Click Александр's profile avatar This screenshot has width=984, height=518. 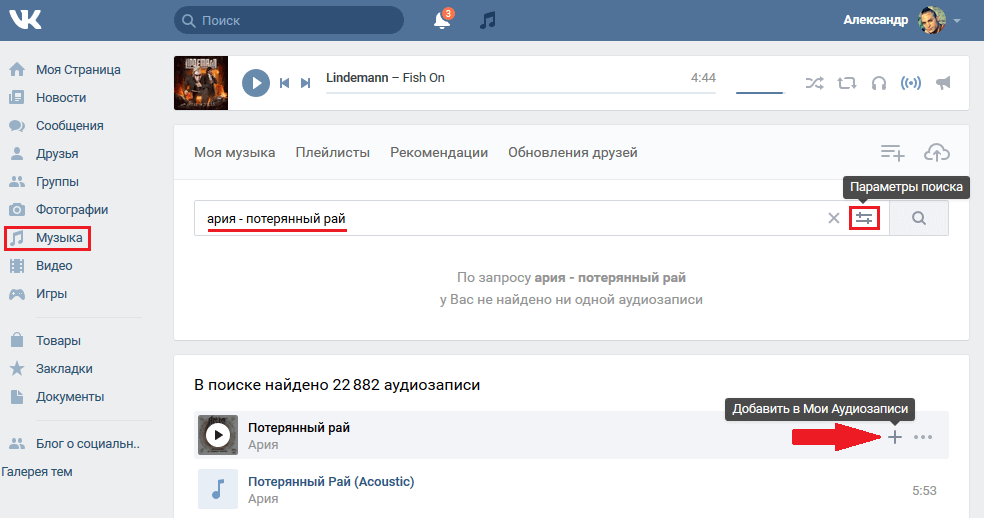pyautogui.click(x=932, y=20)
